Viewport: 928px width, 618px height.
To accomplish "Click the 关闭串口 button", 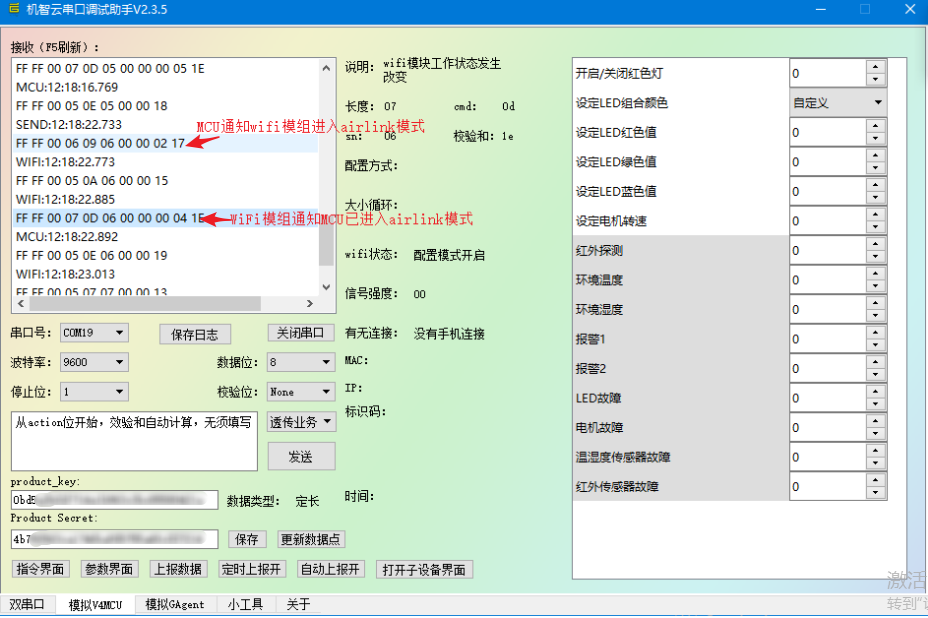I will 301,333.
